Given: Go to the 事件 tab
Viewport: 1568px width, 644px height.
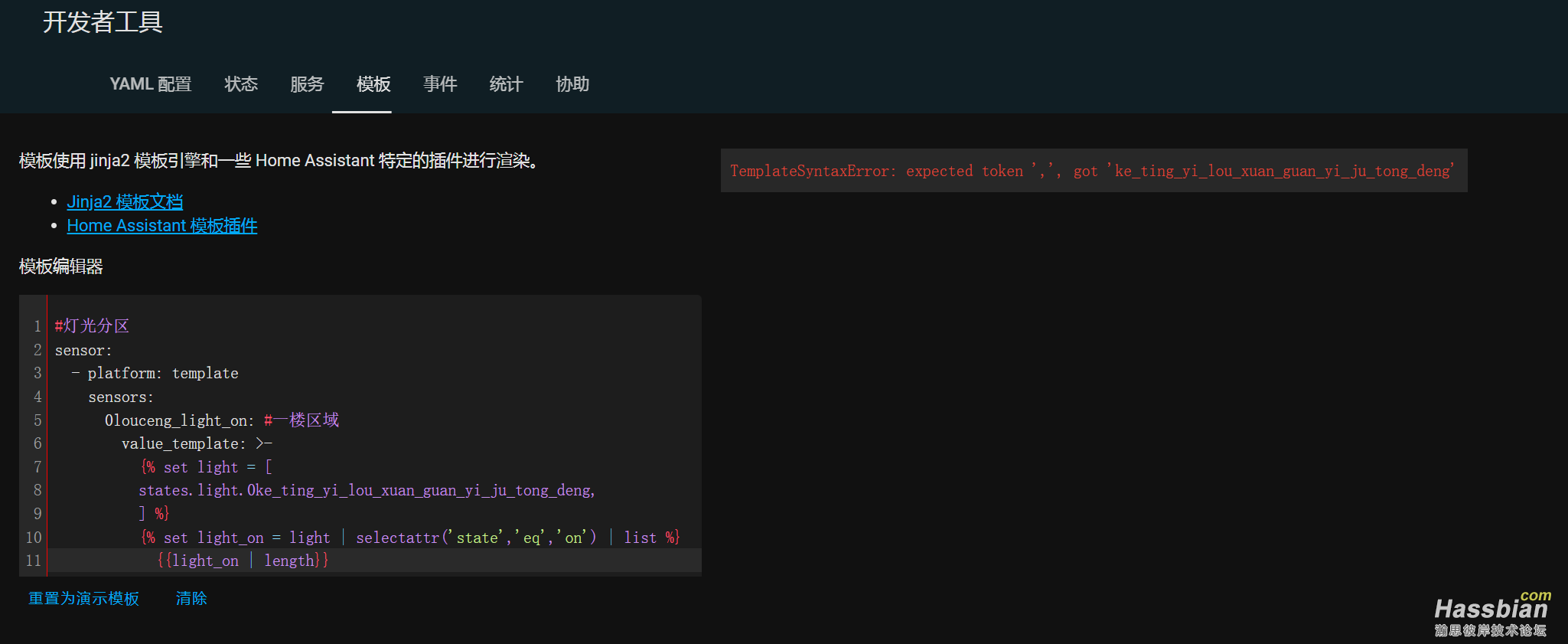Looking at the screenshot, I should (x=440, y=84).
